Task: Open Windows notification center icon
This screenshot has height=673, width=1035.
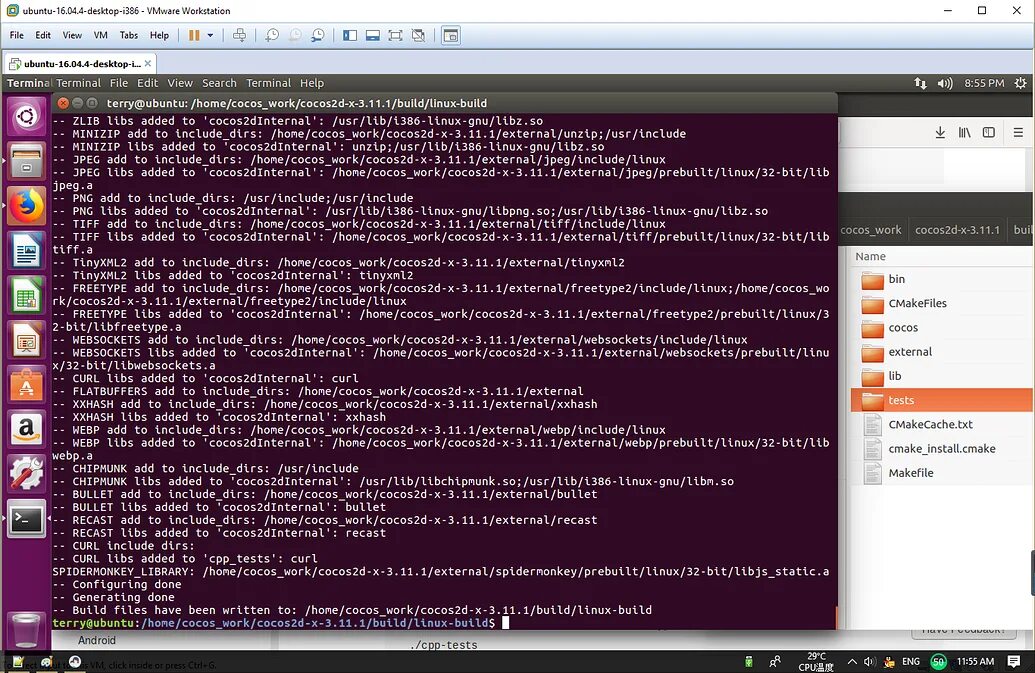Action: 1015,661
